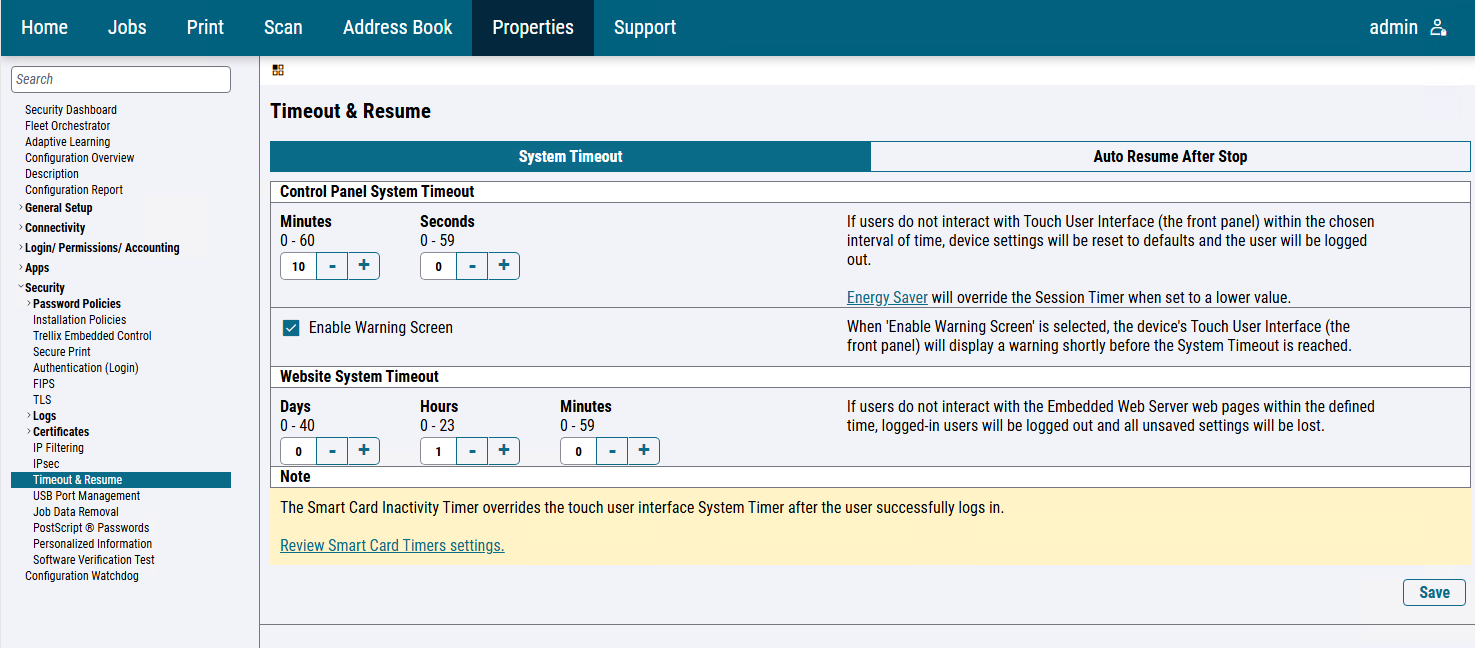
Task: Click the small grid icon above page title
Action: tap(278, 70)
